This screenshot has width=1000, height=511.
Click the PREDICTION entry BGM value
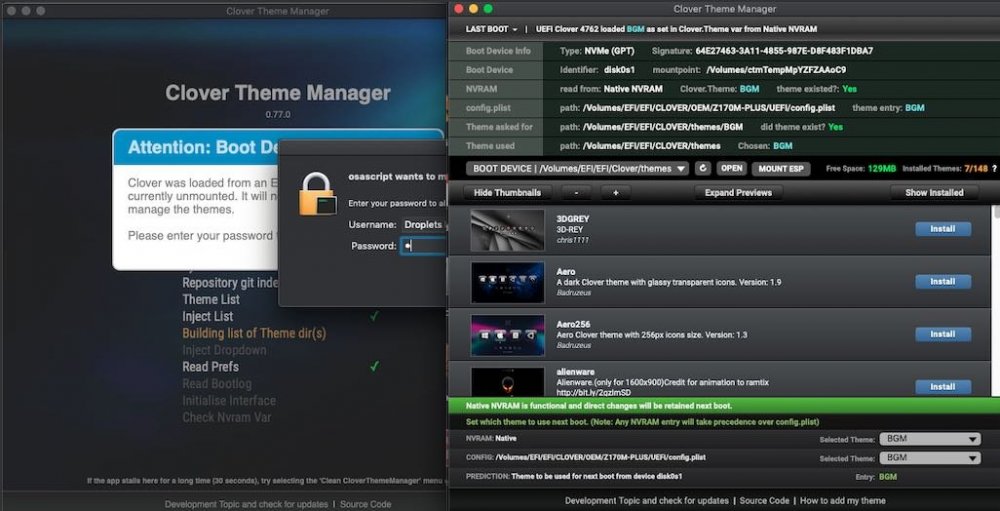pyautogui.click(x=887, y=477)
